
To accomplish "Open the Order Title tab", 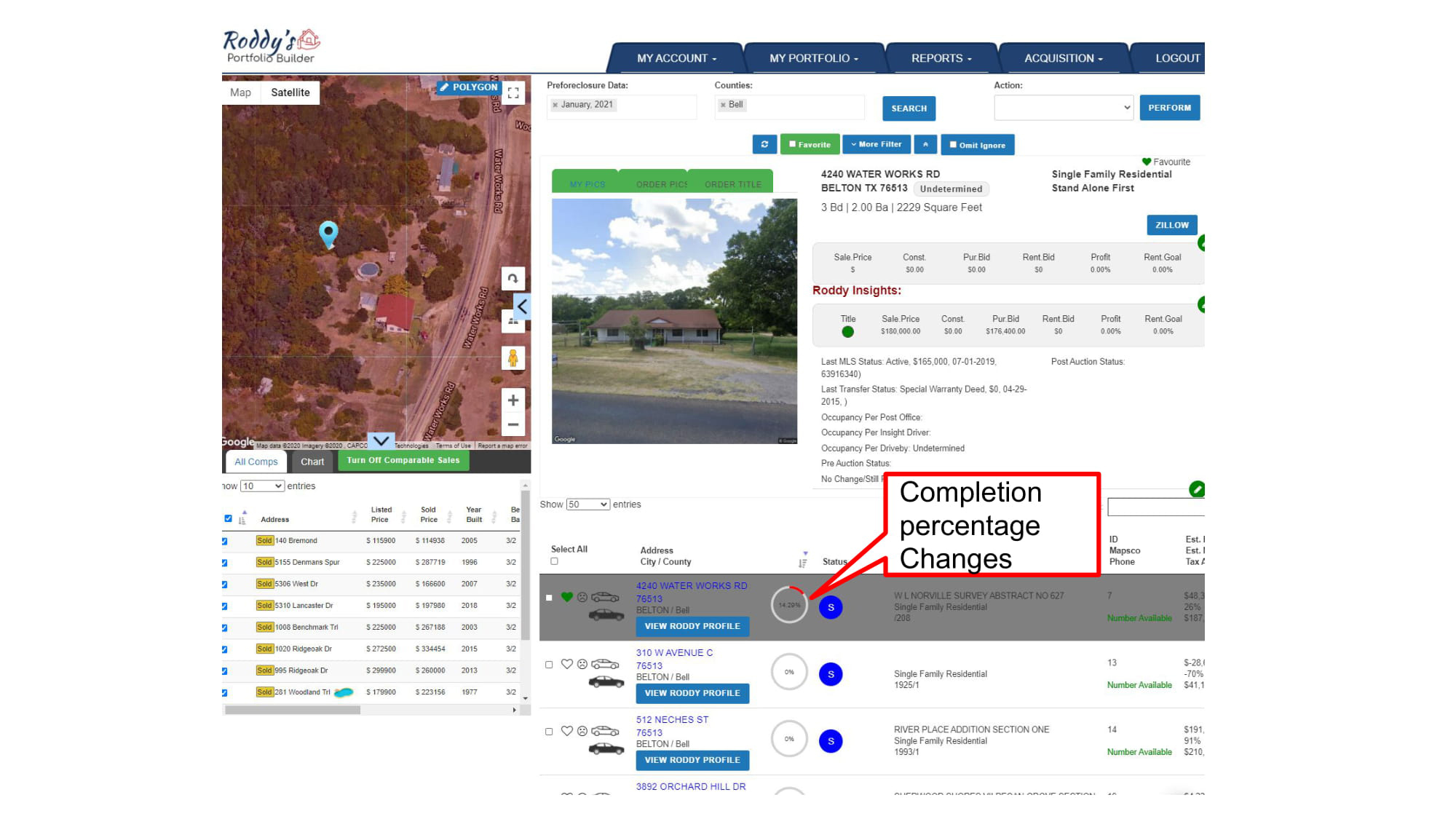I will (732, 184).
